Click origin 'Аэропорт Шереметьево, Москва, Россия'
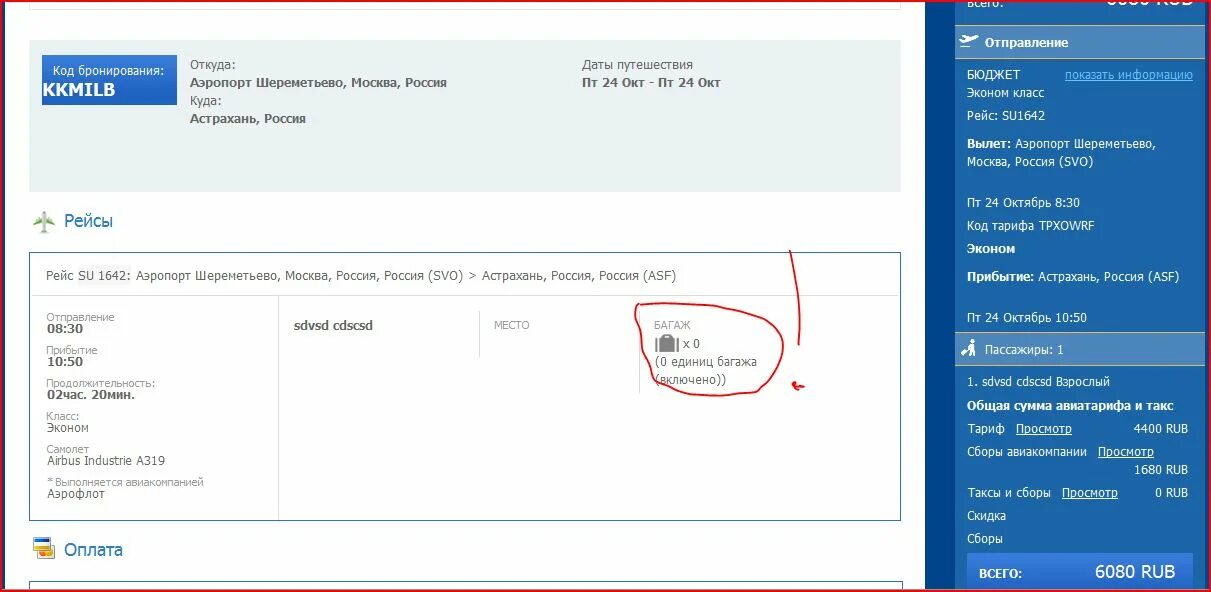 [x=318, y=83]
